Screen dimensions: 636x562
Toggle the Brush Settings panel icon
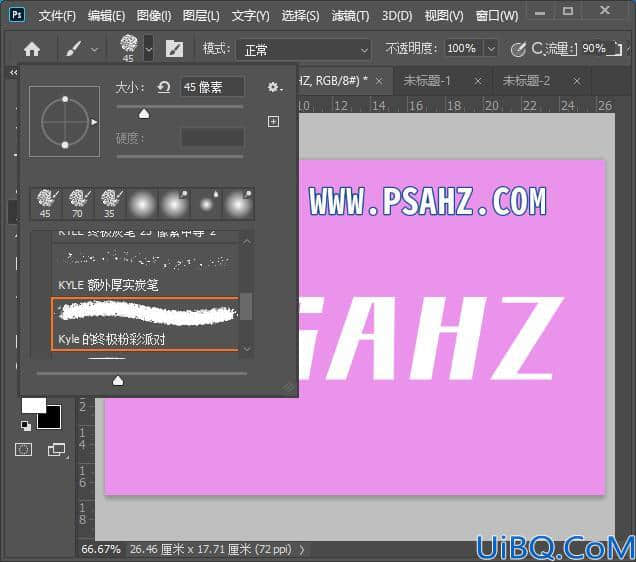(174, 49)
